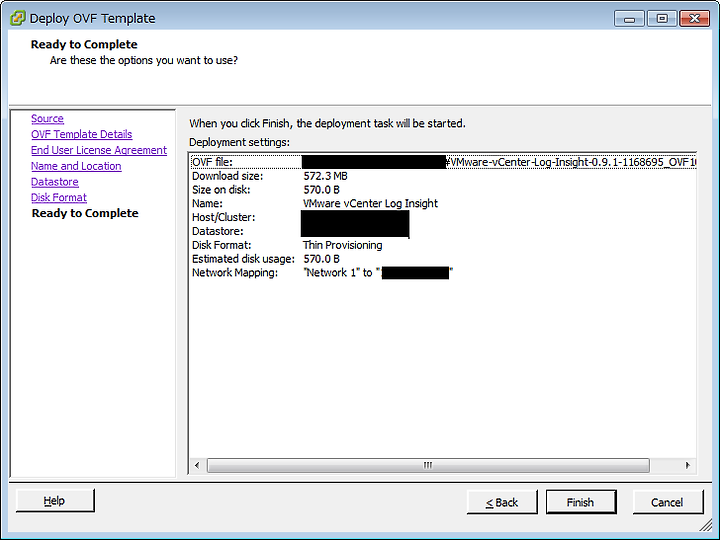Minimize the Deploy OVF Template window
720x540 pixels.
point(629,19)
